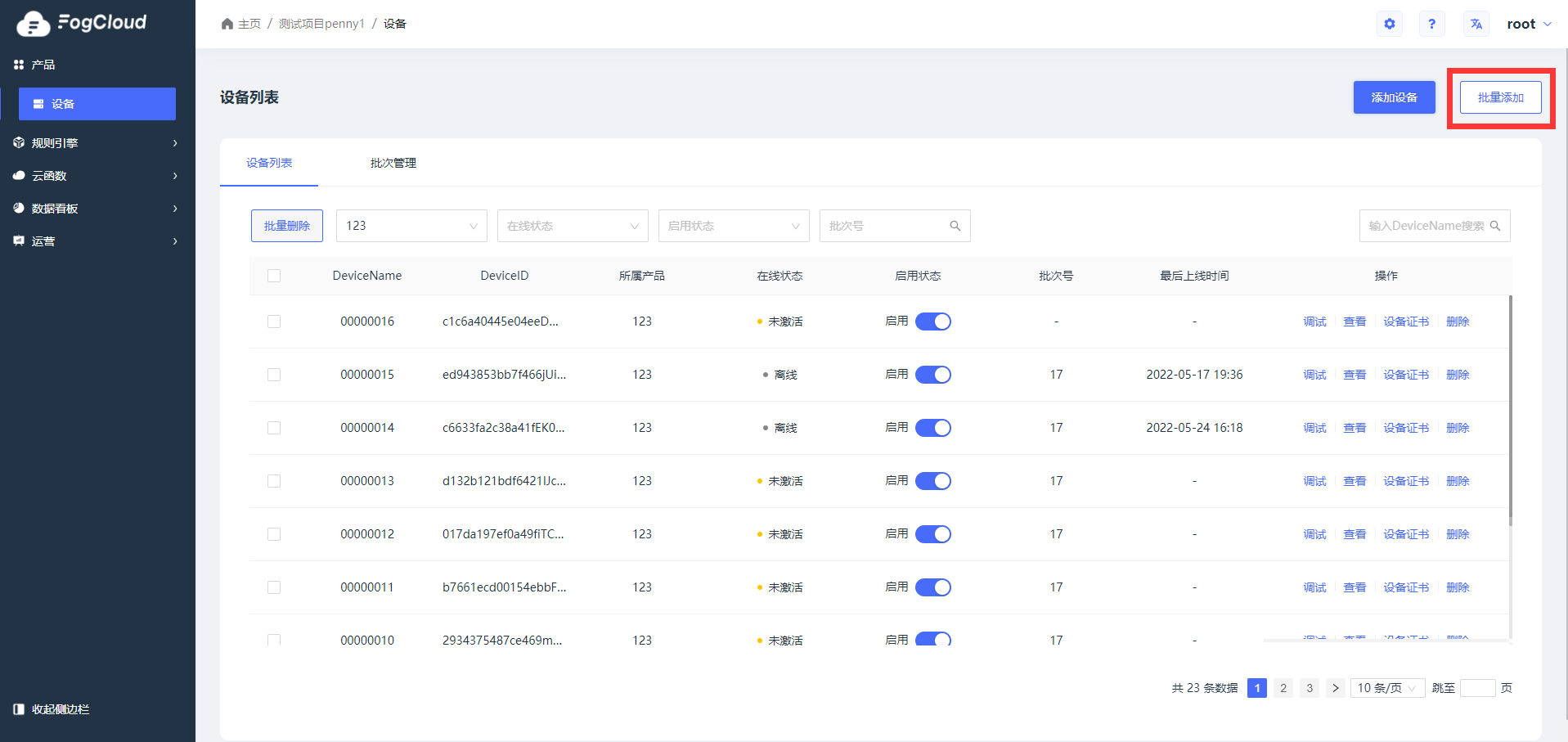Click 删除 for device 00000013
This screenshot has height=742, width=1568.
(1458, 481)
